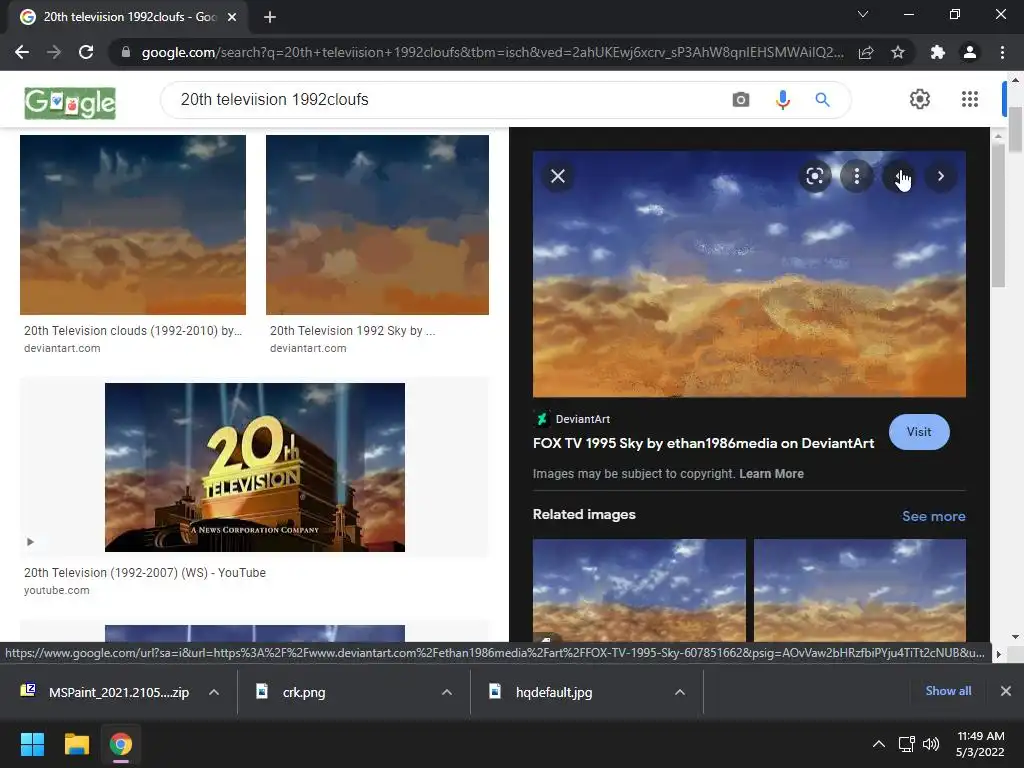Screen dimensions: 1024x768
Task: Open a new browser tab
Action: pos(270,17)
